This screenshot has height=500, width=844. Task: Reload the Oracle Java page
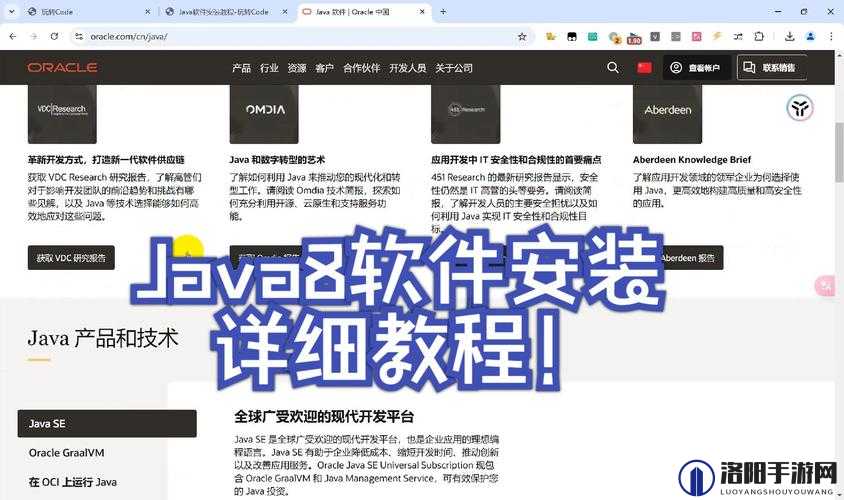click(x=54, y=37)
